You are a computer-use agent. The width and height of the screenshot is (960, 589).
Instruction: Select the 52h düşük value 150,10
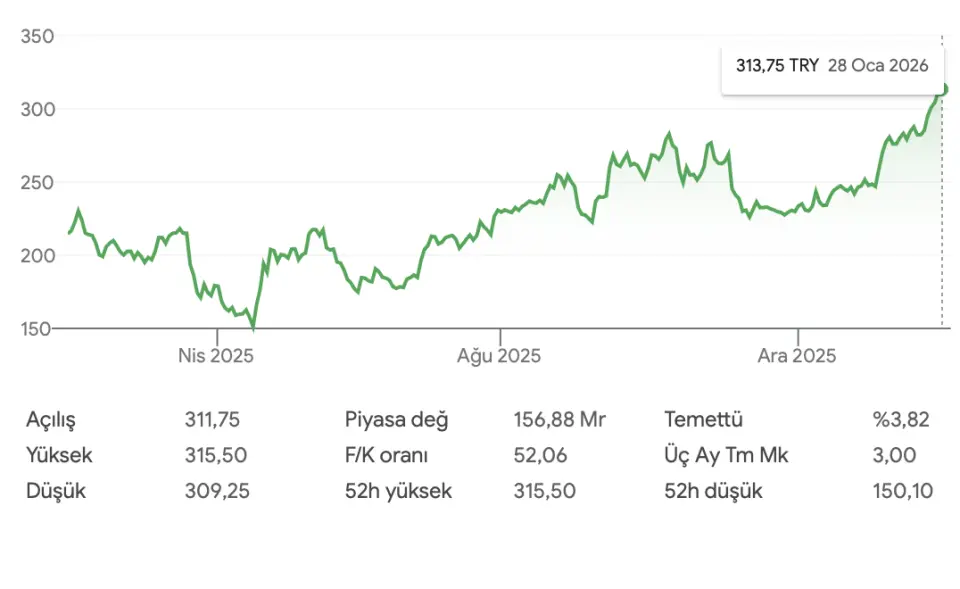pyautogui.click(x=900, y=492)
